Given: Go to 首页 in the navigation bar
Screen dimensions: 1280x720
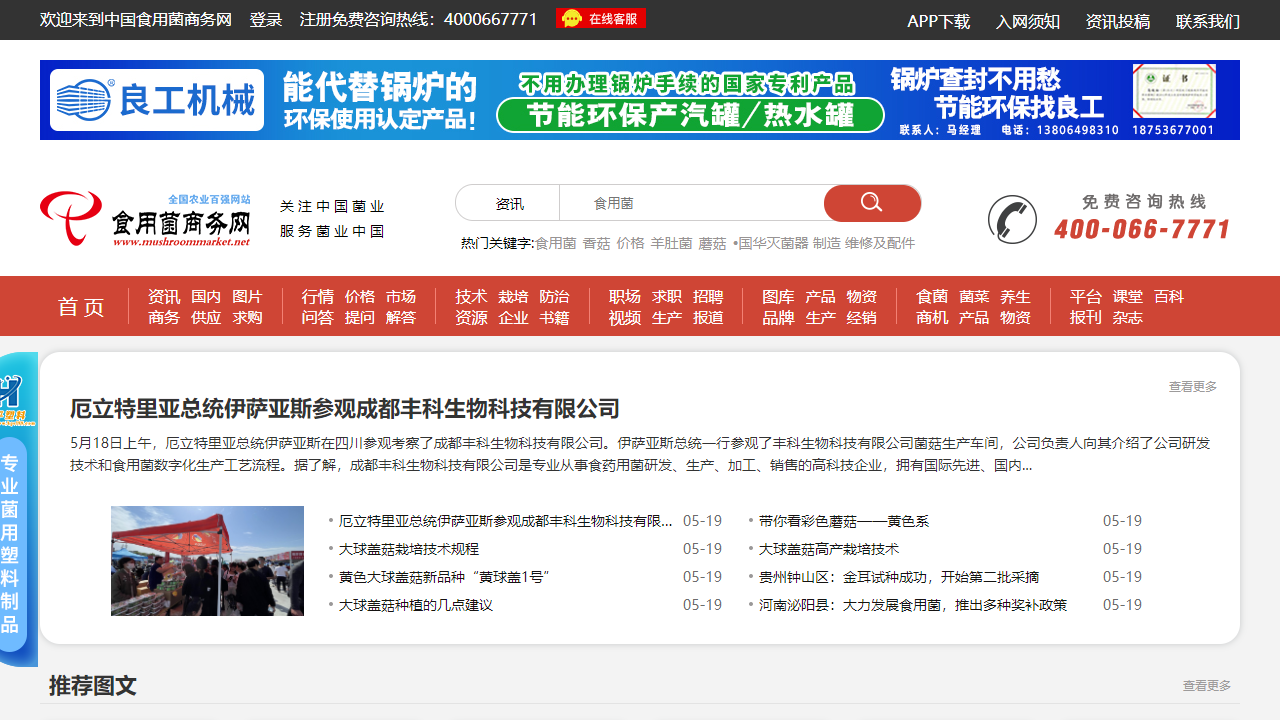Looking at the screenshot, I should tap(81, 307).
